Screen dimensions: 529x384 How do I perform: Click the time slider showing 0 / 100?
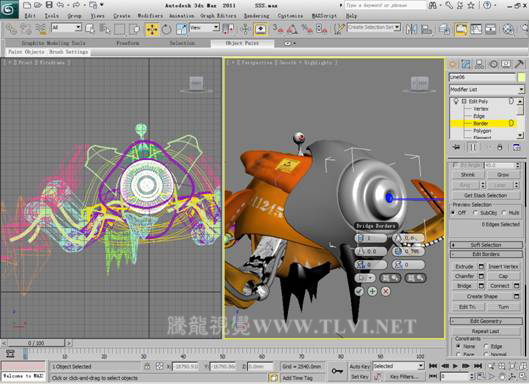[x=36, y=343]
